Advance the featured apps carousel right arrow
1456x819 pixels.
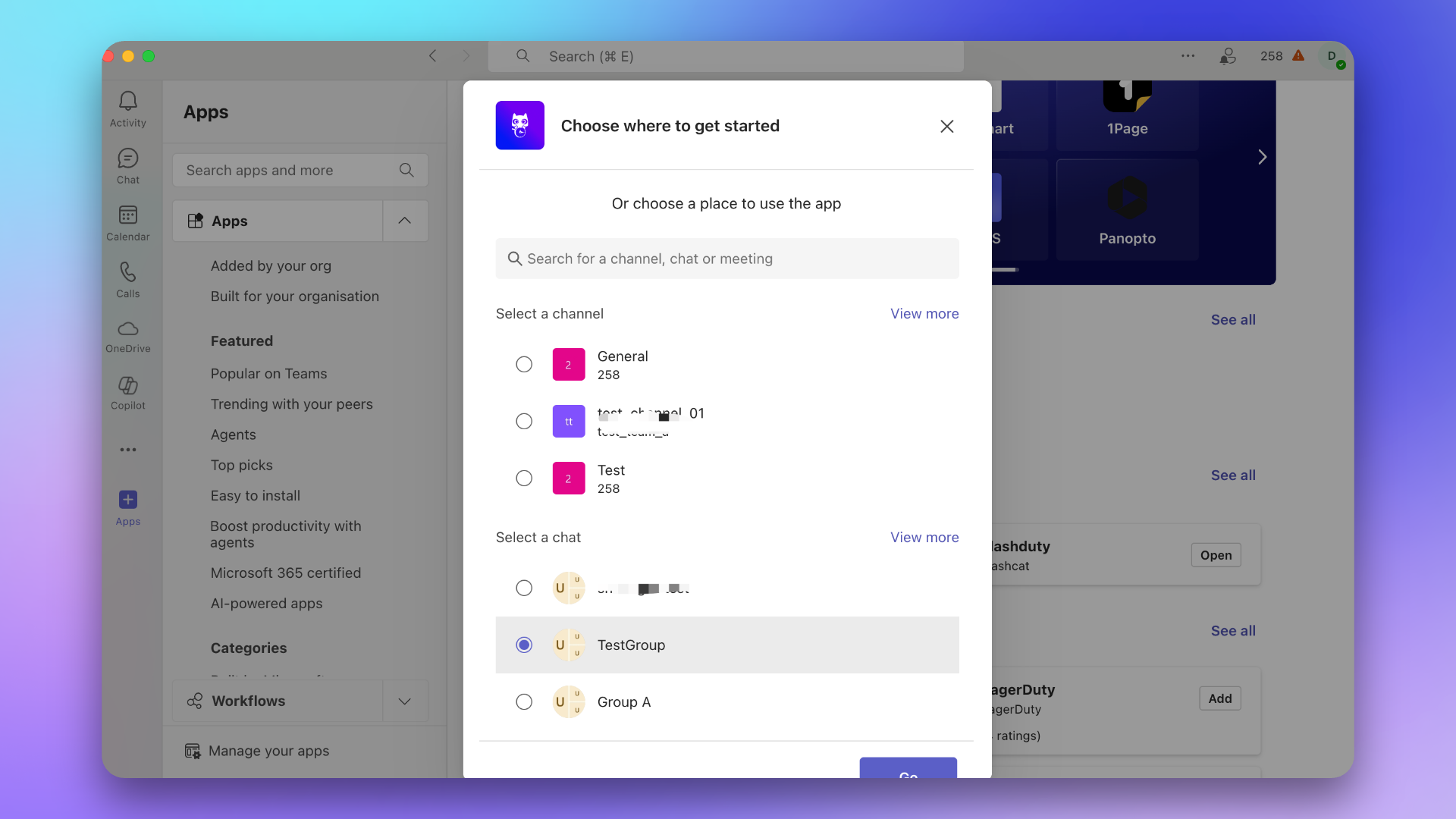(1262, 157)
